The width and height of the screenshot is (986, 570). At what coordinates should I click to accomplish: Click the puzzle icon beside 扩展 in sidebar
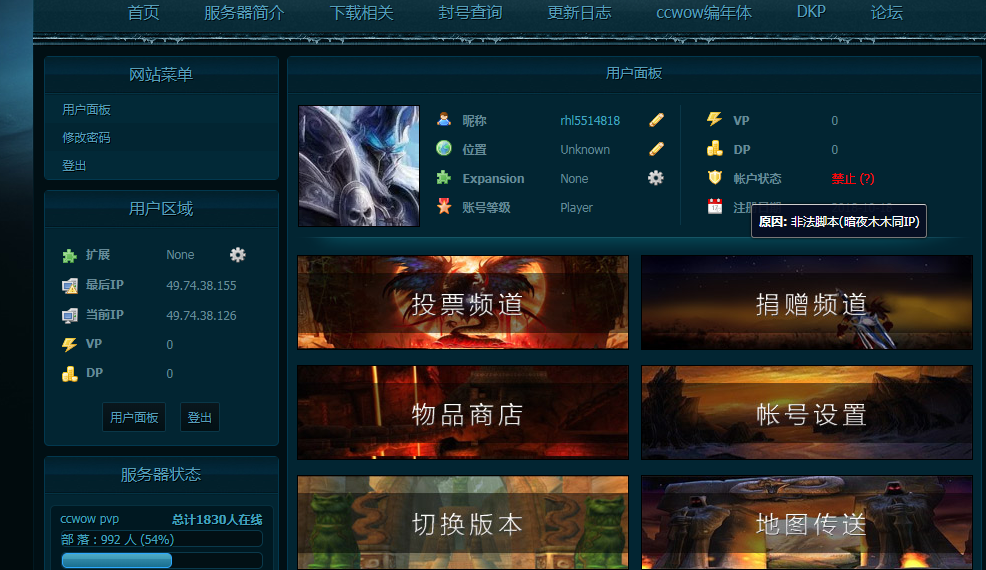69,255
